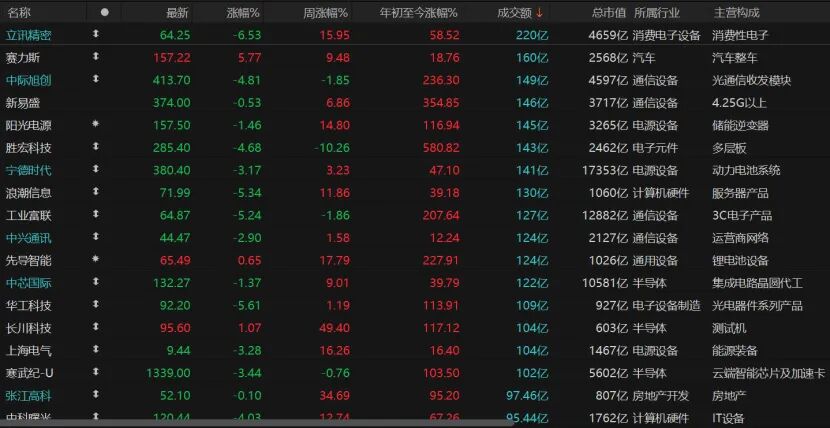This screenshot has height=428, width=830.
Task: Select the 浪潮信息 stock name
Action: [x=29, y=193]
